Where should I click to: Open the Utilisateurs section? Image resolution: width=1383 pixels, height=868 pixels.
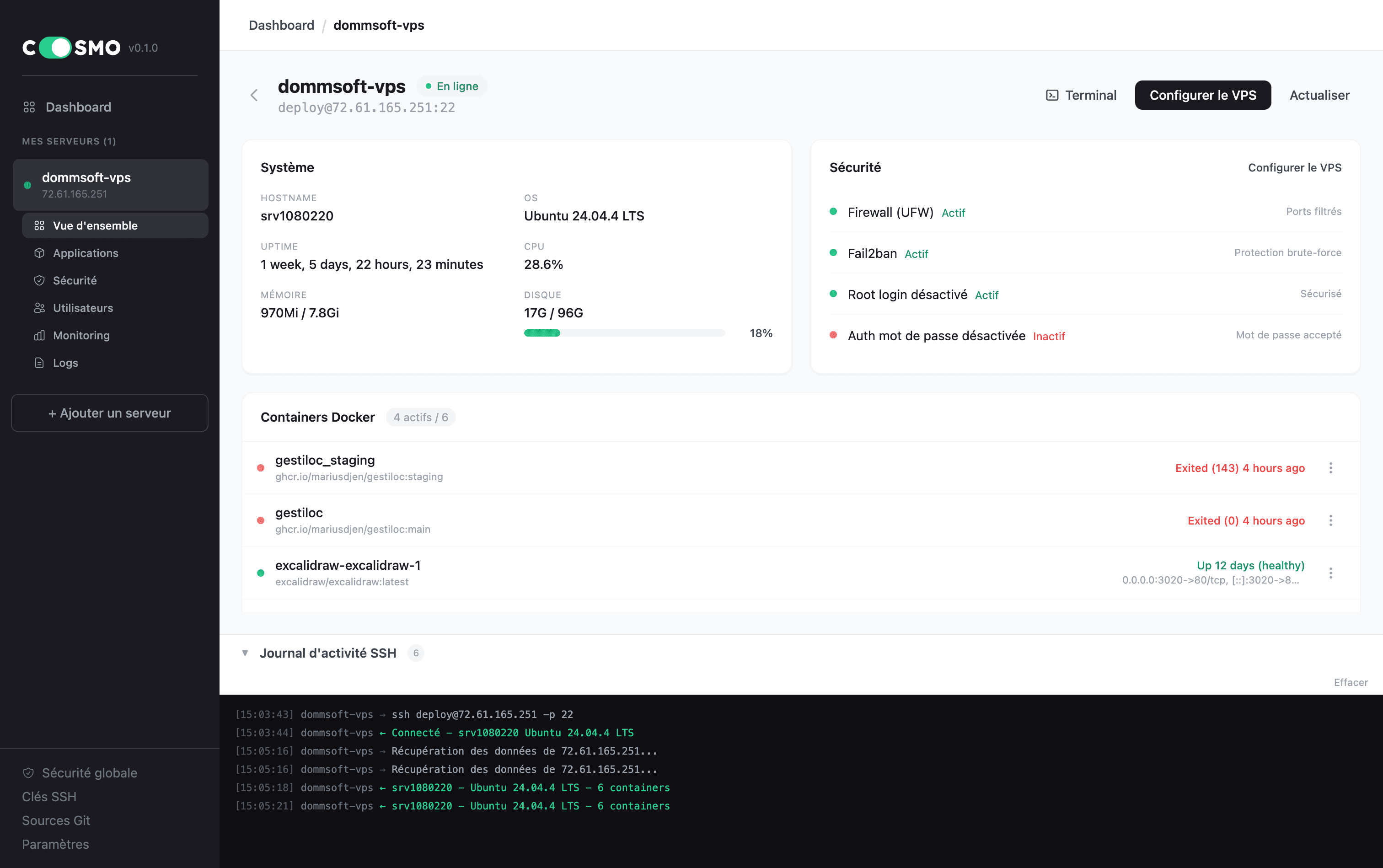point(83,308)
